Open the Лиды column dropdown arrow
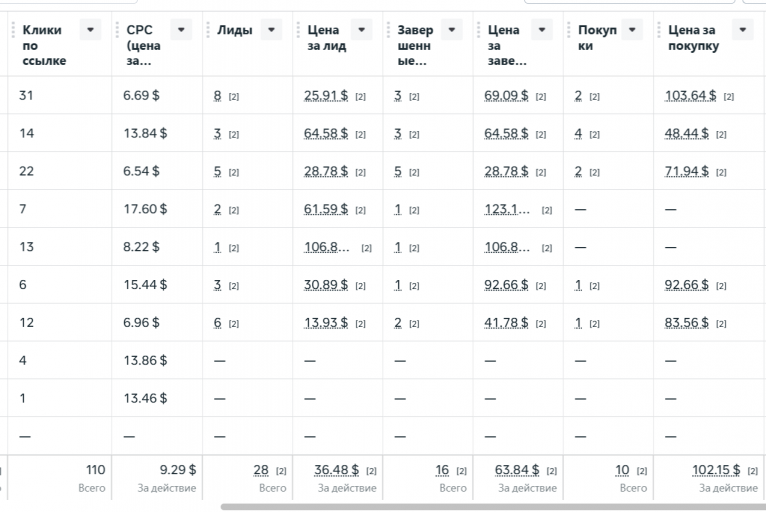The height and width of the screenshot is (512, 766). point(271,31)
